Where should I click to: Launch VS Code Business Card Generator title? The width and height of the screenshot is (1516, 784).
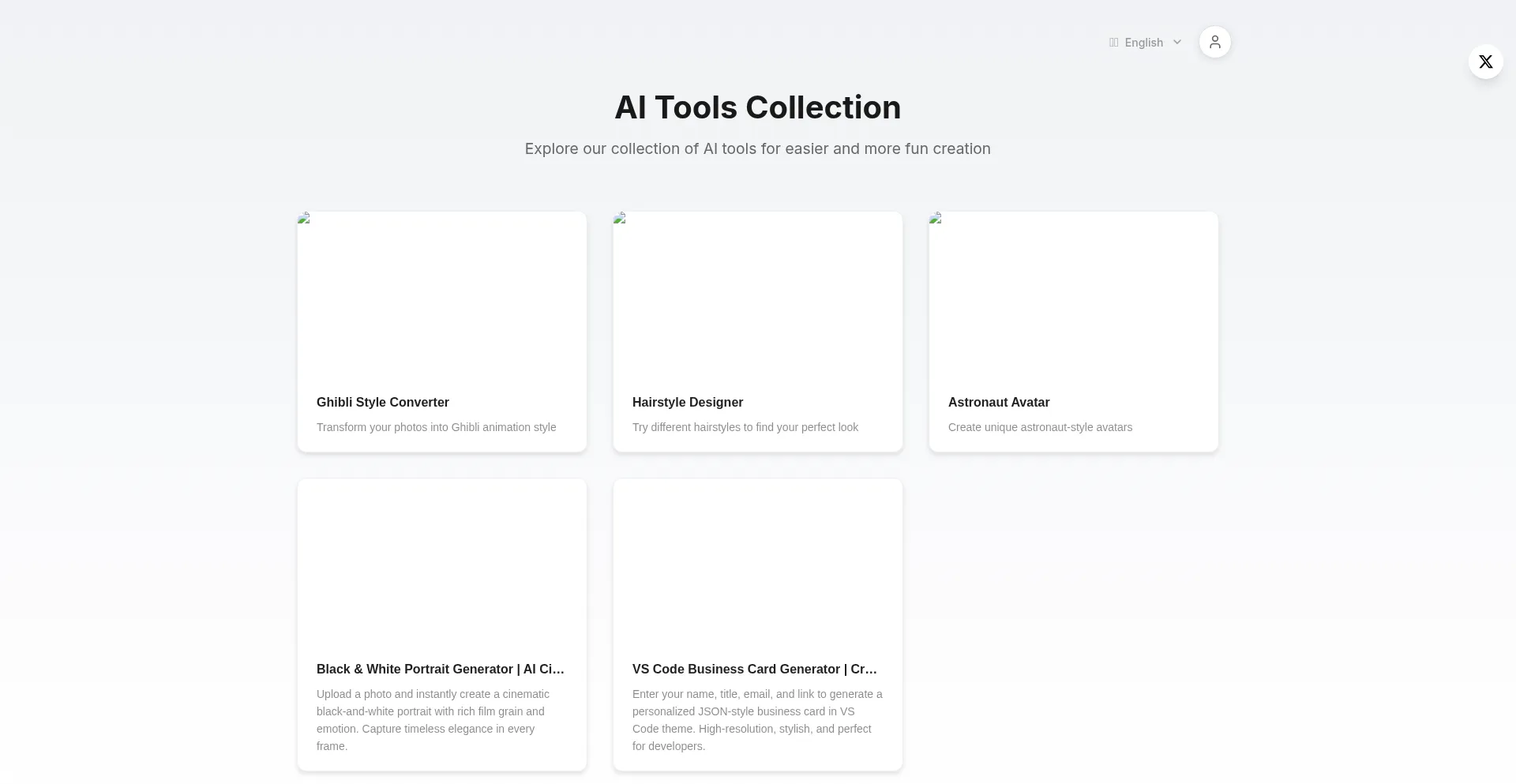pos(755,669)
